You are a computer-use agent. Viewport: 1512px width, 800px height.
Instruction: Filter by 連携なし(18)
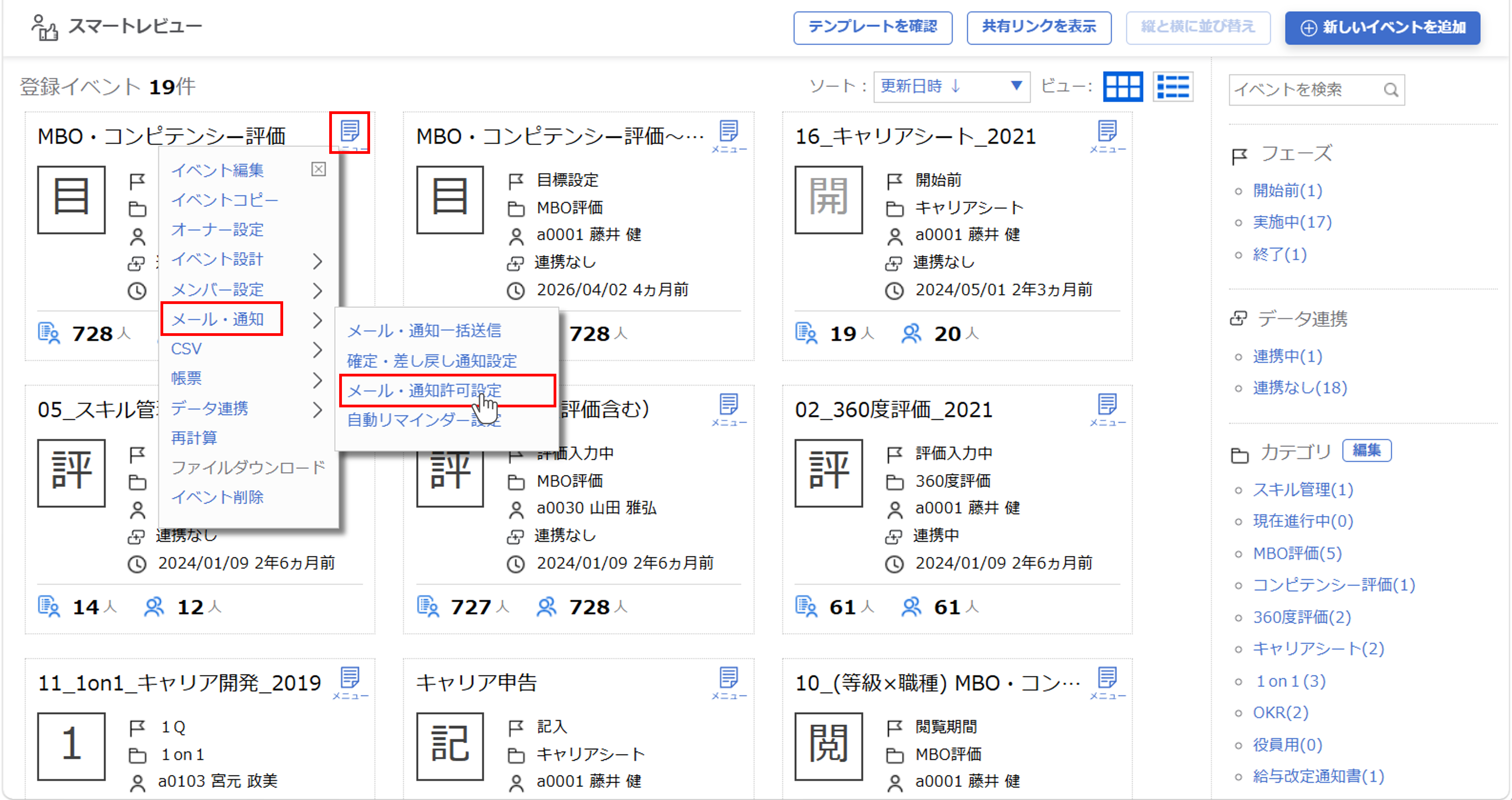(1300, 388)
